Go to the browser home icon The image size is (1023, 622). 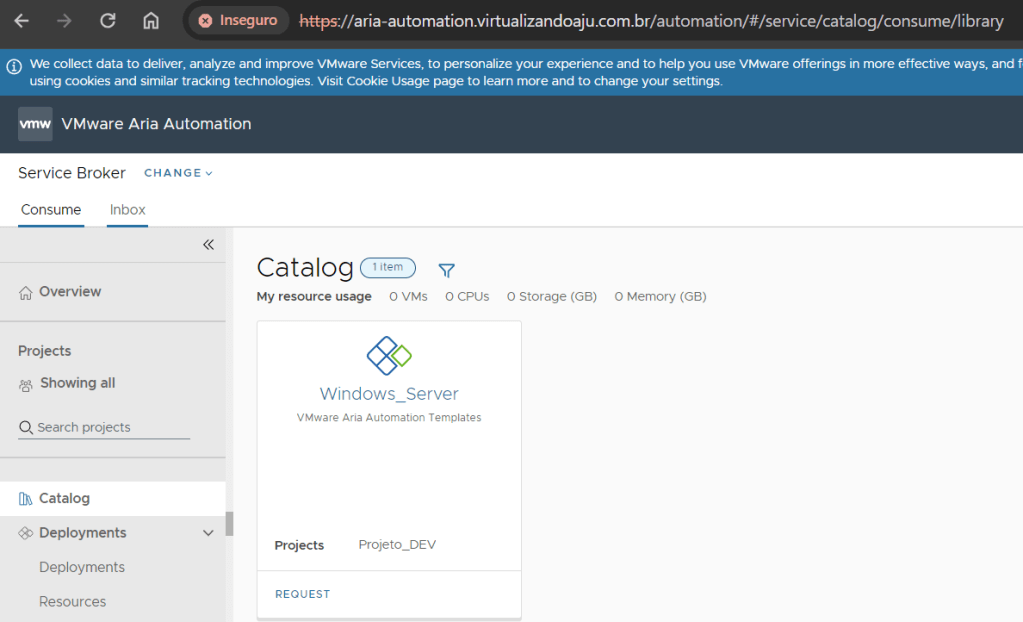151,21
